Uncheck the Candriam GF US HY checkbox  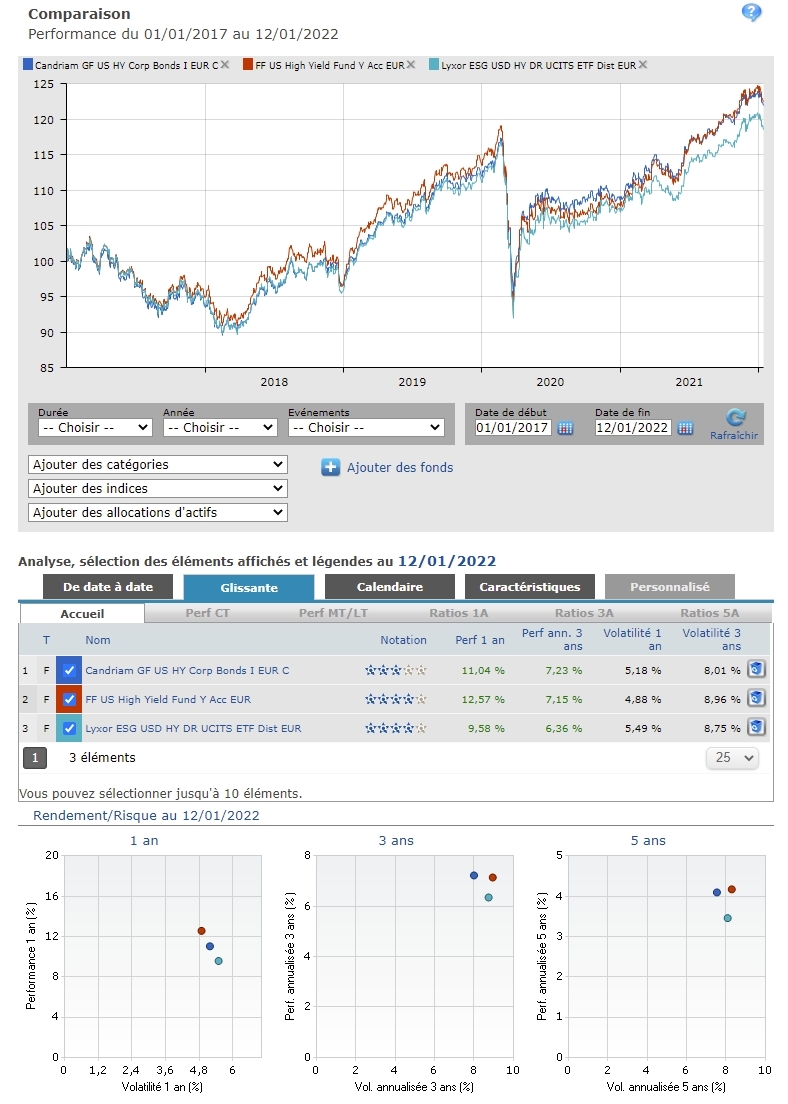coord(69,670)
